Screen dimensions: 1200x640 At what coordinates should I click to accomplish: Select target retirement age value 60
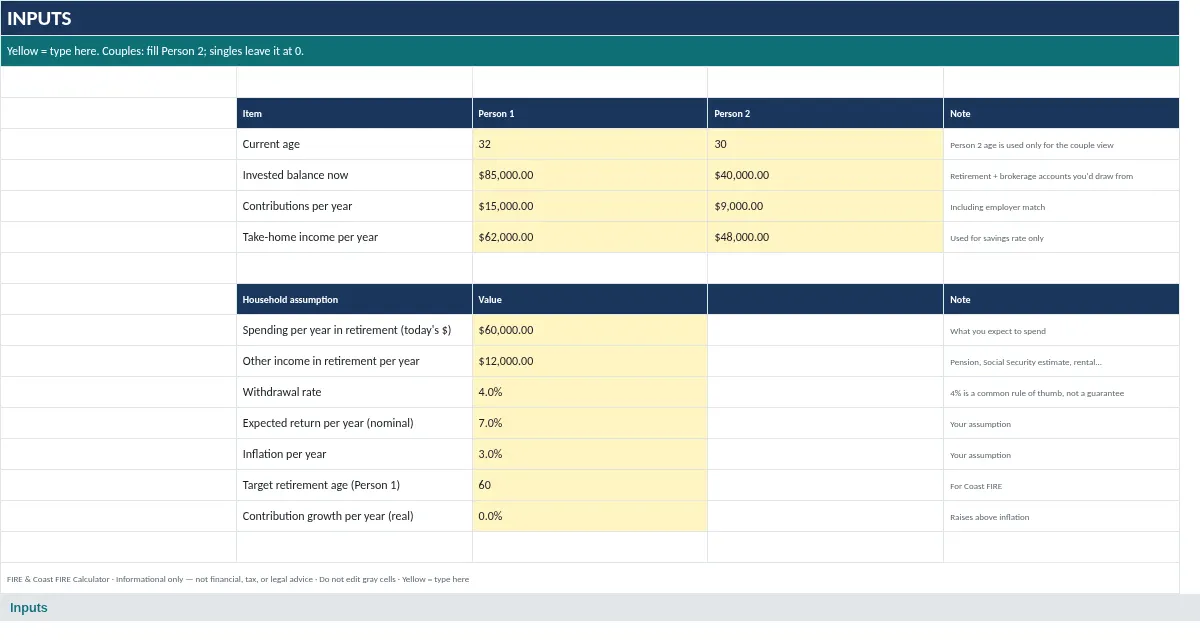point(590,485)
